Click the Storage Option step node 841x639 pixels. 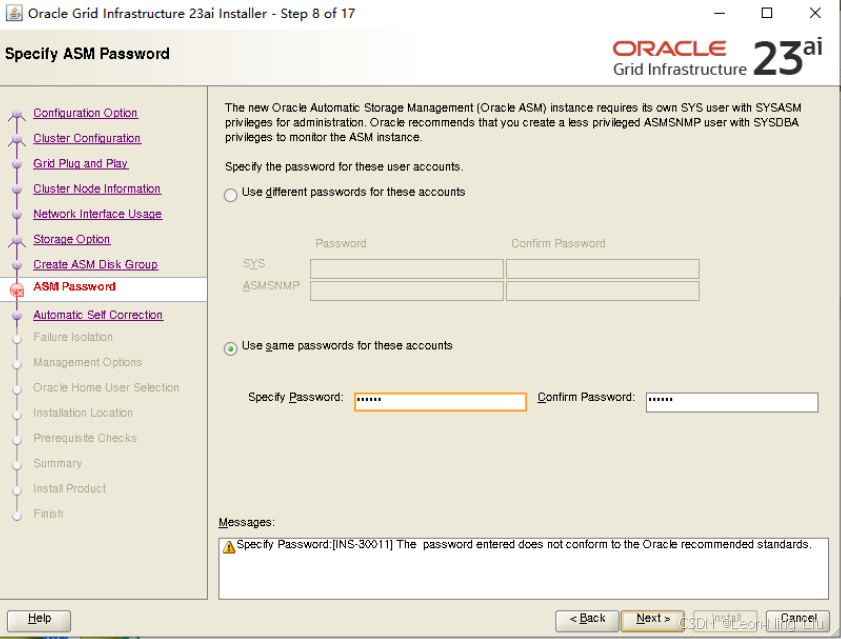pyautogui.click(x=17, y=240)
